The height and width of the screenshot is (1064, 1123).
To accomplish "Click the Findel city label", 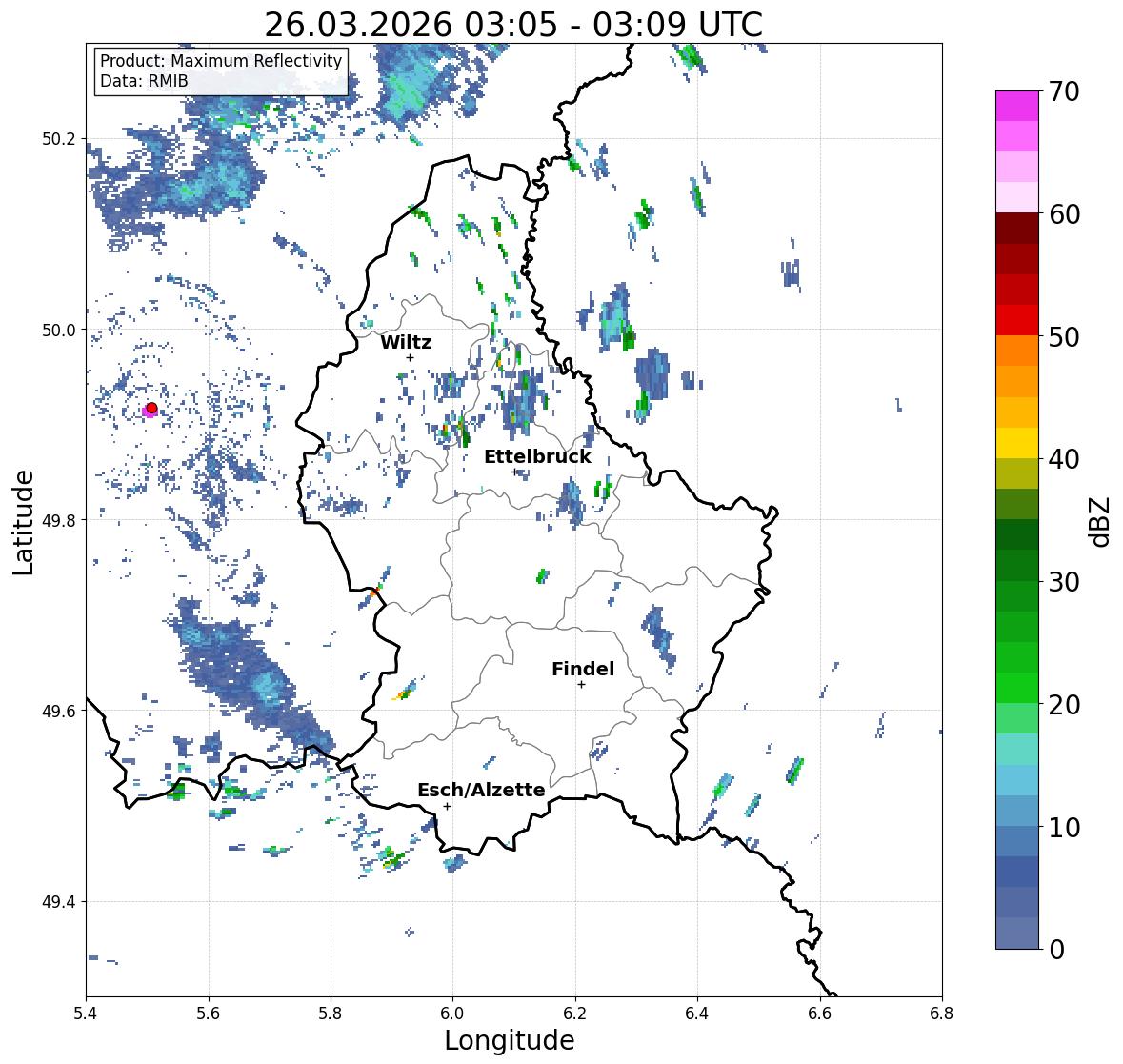I will [x=583, y=669].
